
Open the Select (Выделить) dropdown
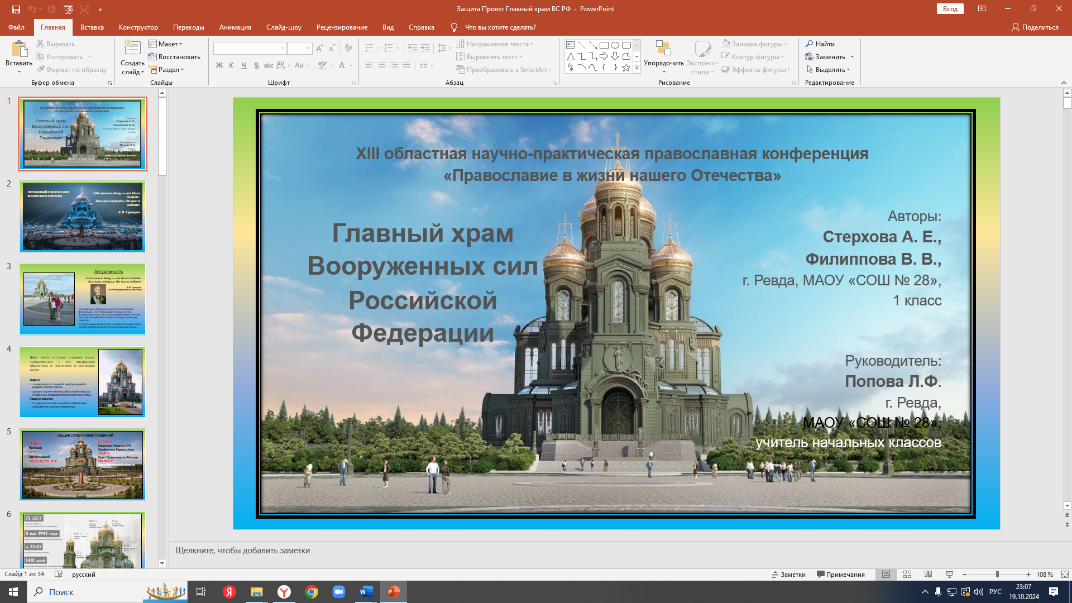832,70
